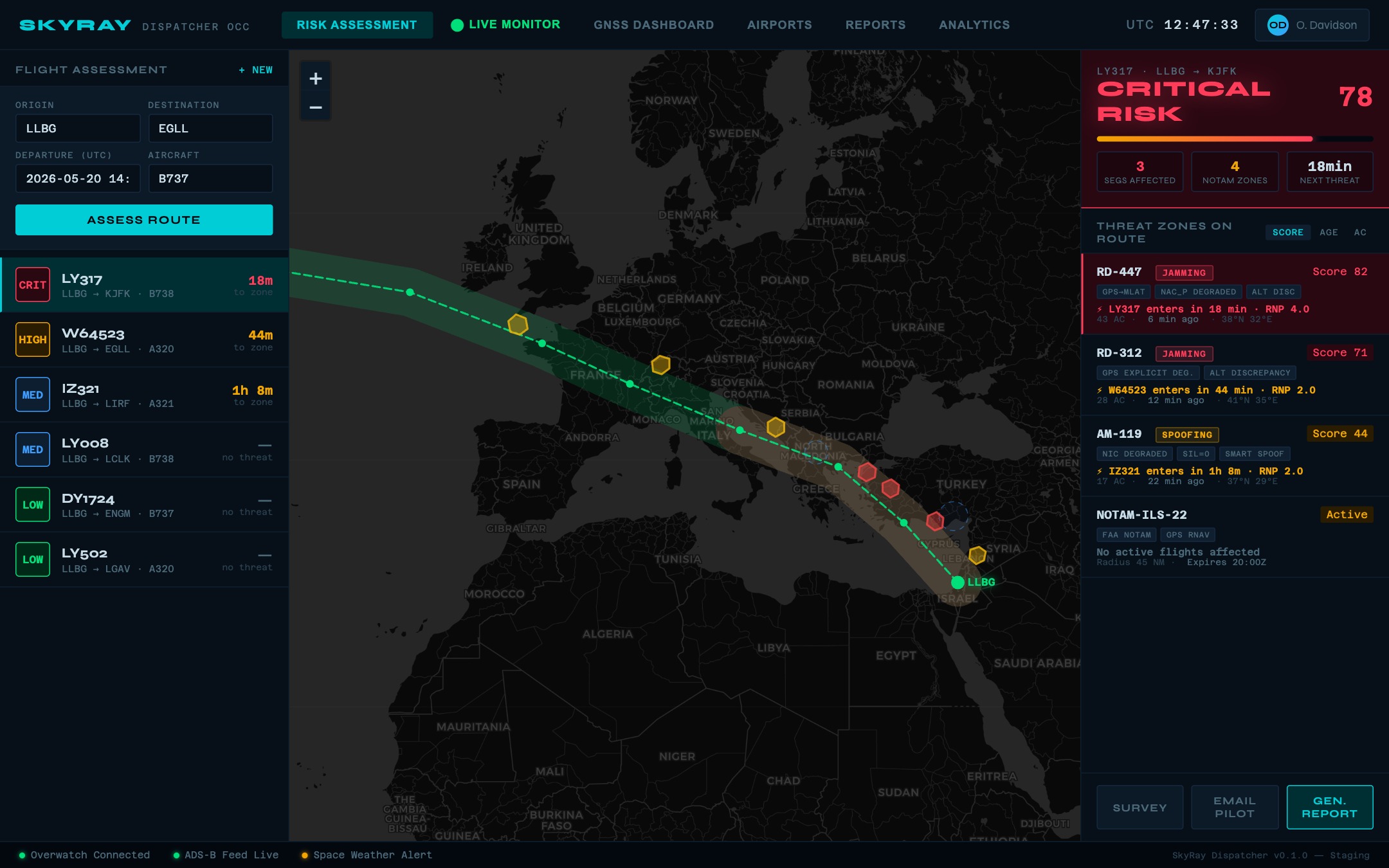This screenshot has height=868, width=1389.
Task: Sort threat zones by AGE
Action: (1329, 232)
